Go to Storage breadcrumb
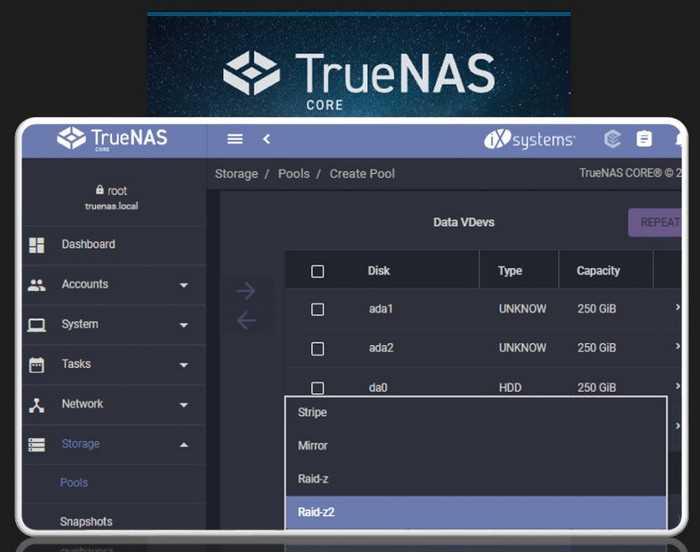The image size is (700, 552). tap(236, 174)
